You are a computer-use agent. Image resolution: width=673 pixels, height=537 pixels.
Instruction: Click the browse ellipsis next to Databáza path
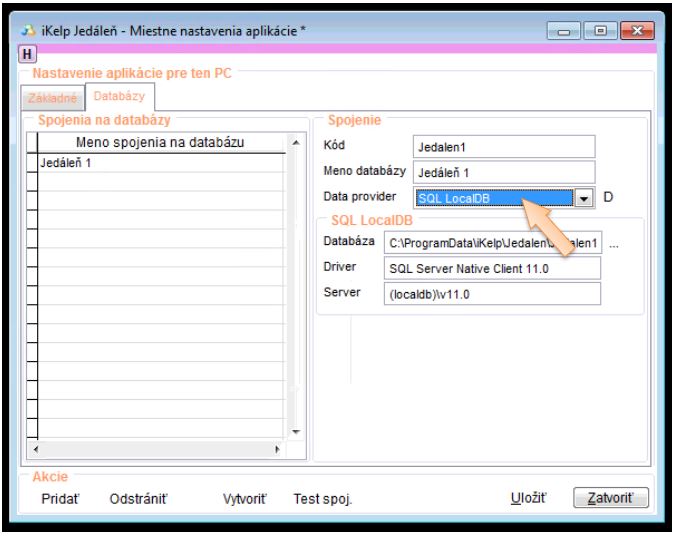[x=614, y=243]
